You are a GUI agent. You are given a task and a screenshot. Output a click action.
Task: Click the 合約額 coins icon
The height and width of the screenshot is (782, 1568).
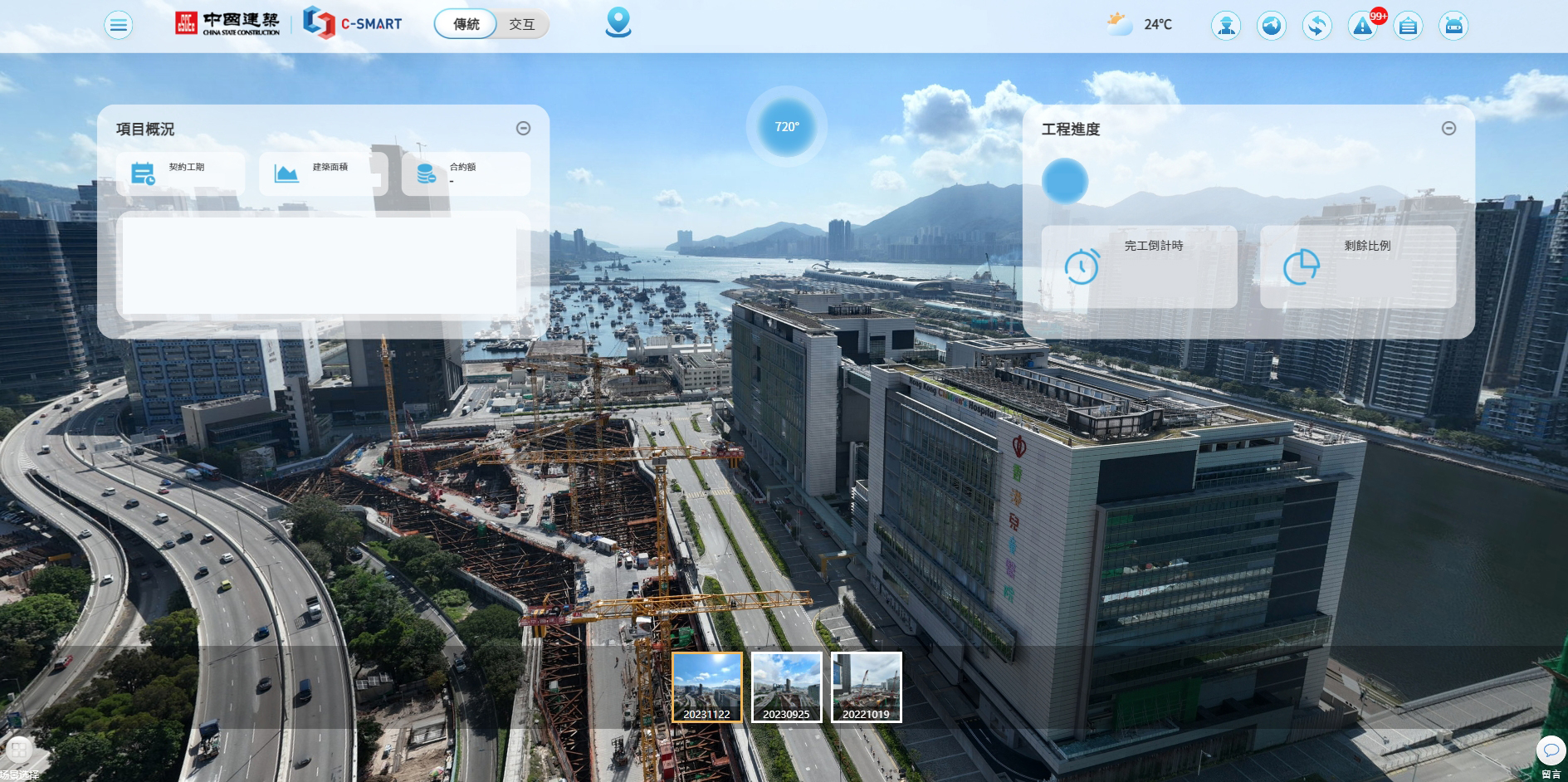point(426,173)
